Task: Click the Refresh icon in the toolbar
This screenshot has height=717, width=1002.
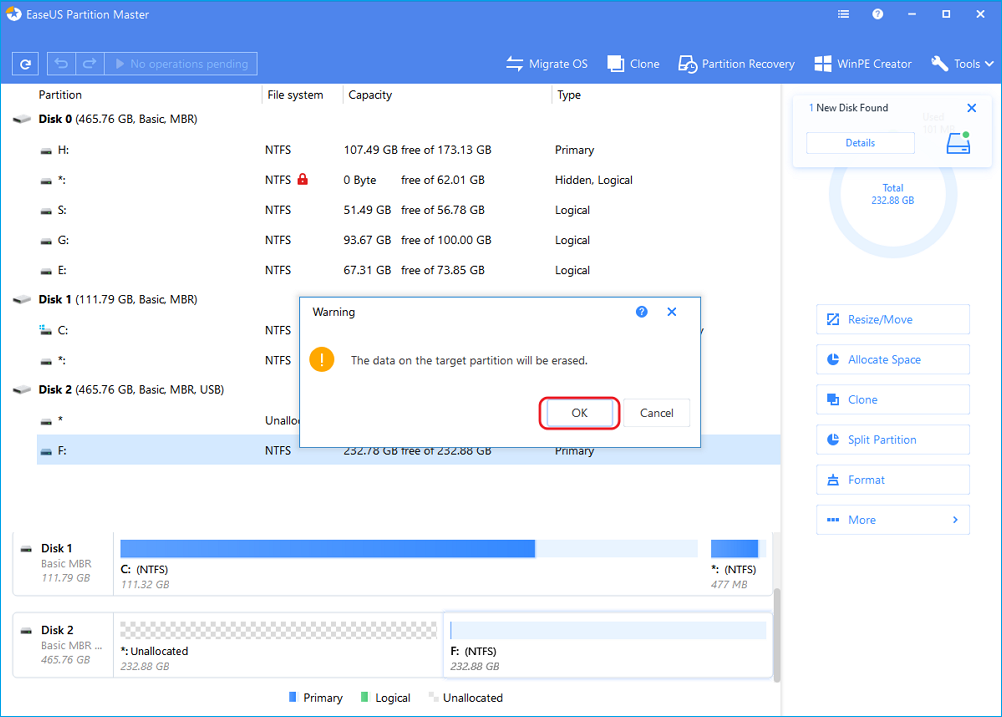Action: [x=25, y=63]
